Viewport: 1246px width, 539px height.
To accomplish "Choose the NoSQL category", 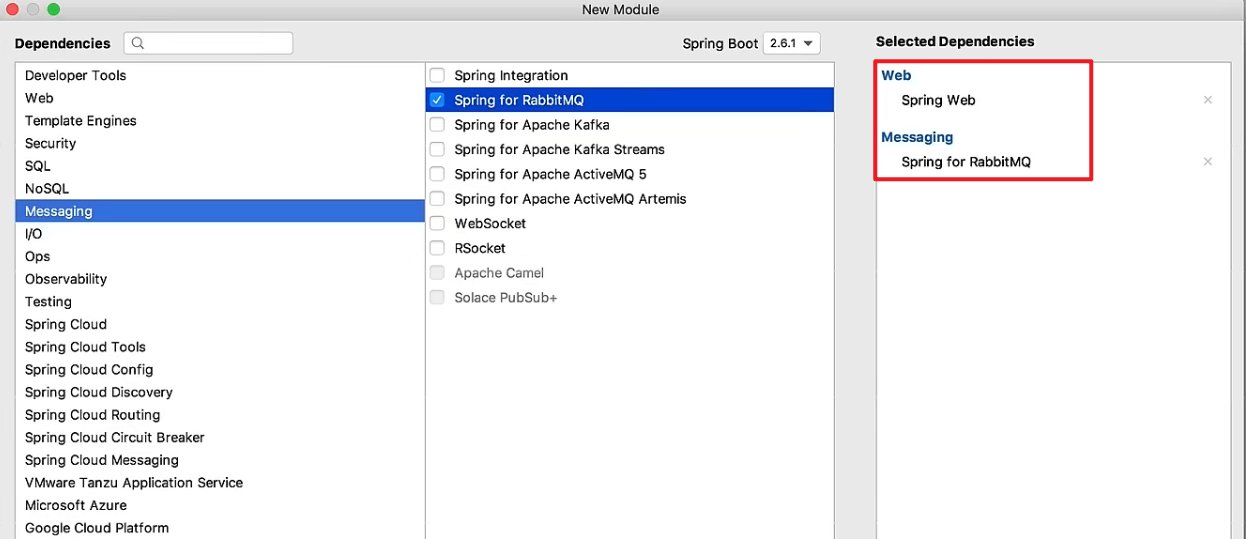I will coord(47,188).
